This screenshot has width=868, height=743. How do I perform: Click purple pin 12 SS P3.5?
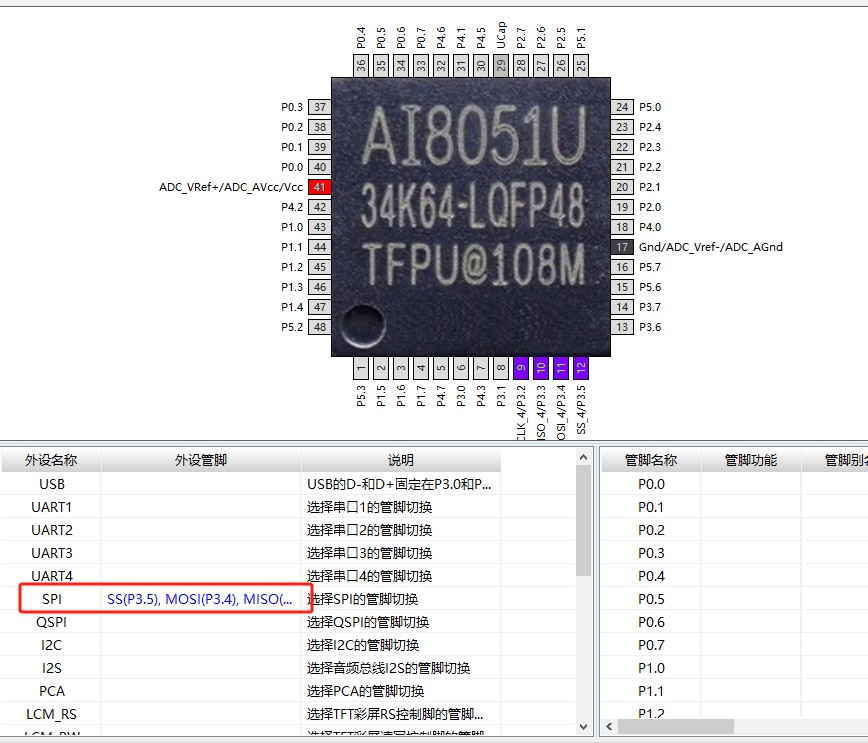pyautogui.click(x=581, y=368)
